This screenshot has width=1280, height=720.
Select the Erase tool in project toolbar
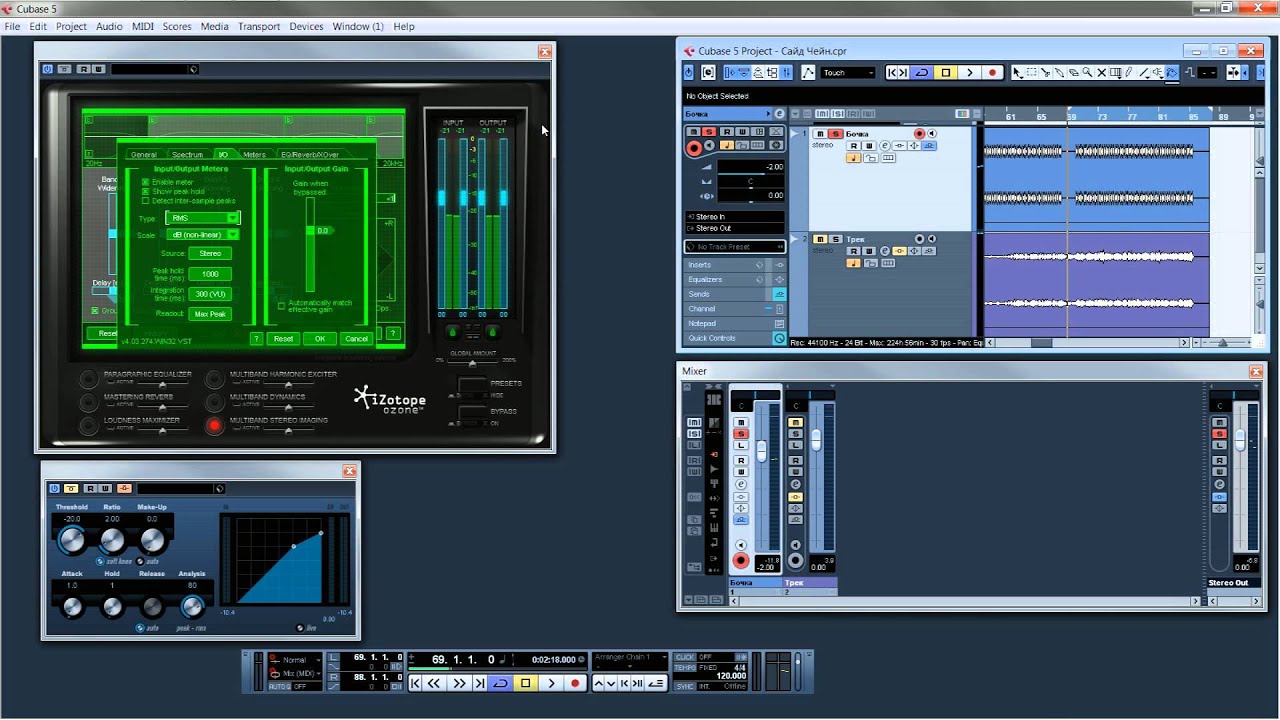coord(1073,72)
